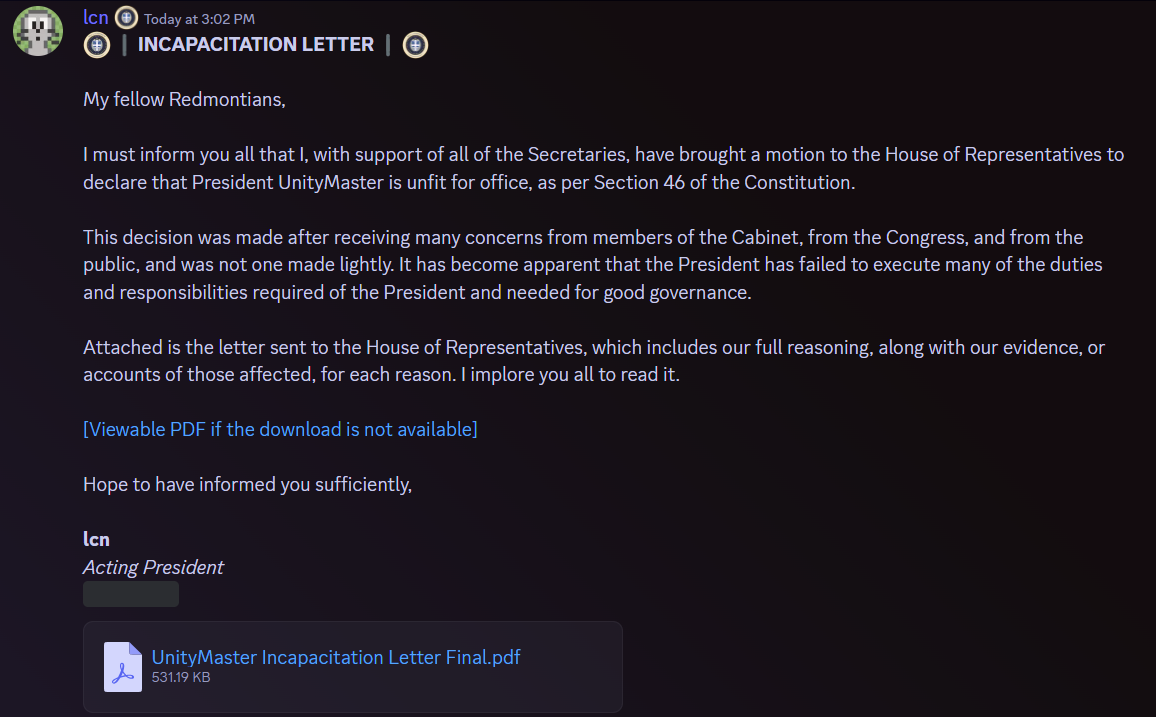The height and width of the screenshot is (717, 1156).
Task: Click the grey redacted mention under Acting President
Action: [x=130, y=594]
